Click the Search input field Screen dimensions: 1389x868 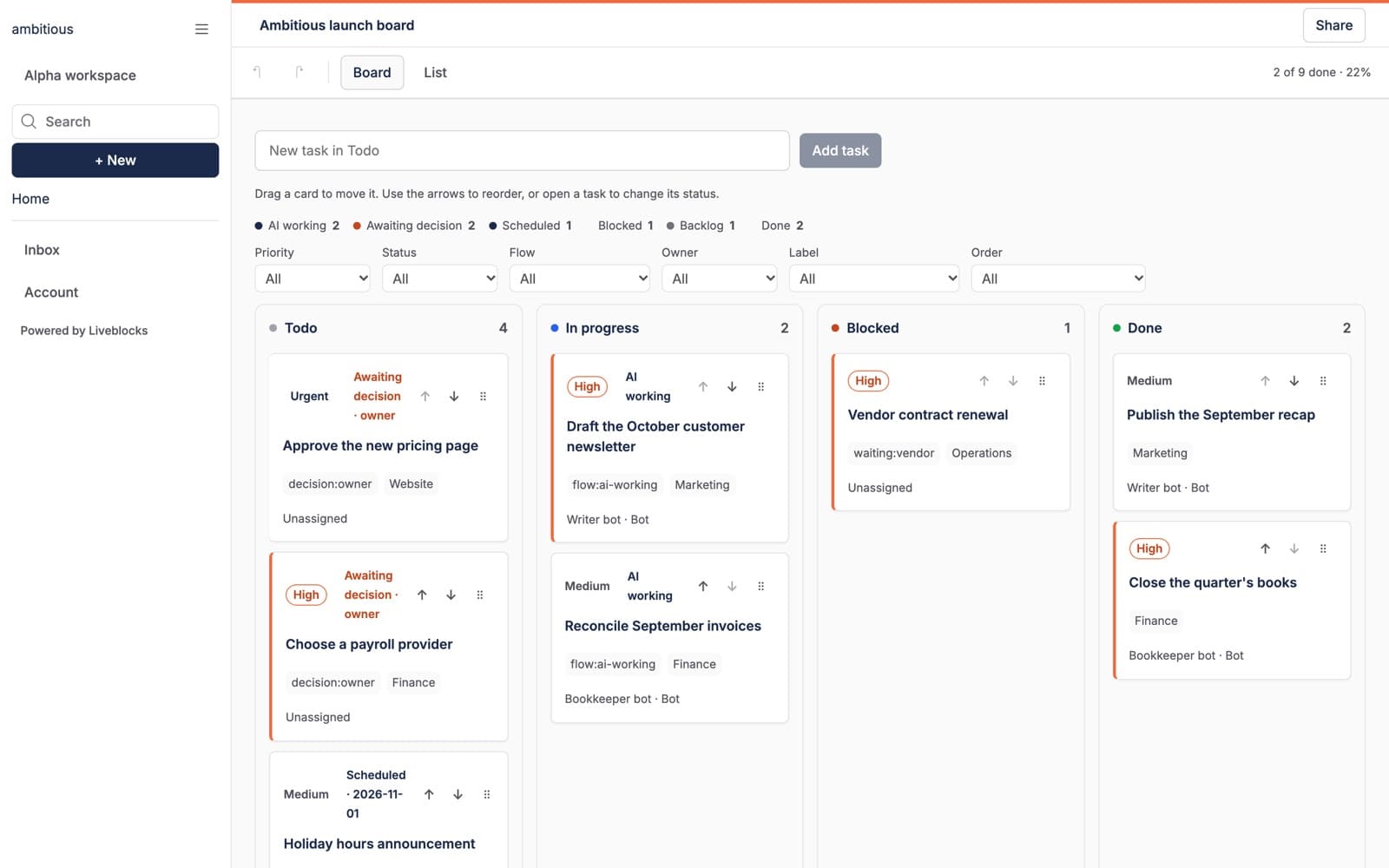(115, 122)
